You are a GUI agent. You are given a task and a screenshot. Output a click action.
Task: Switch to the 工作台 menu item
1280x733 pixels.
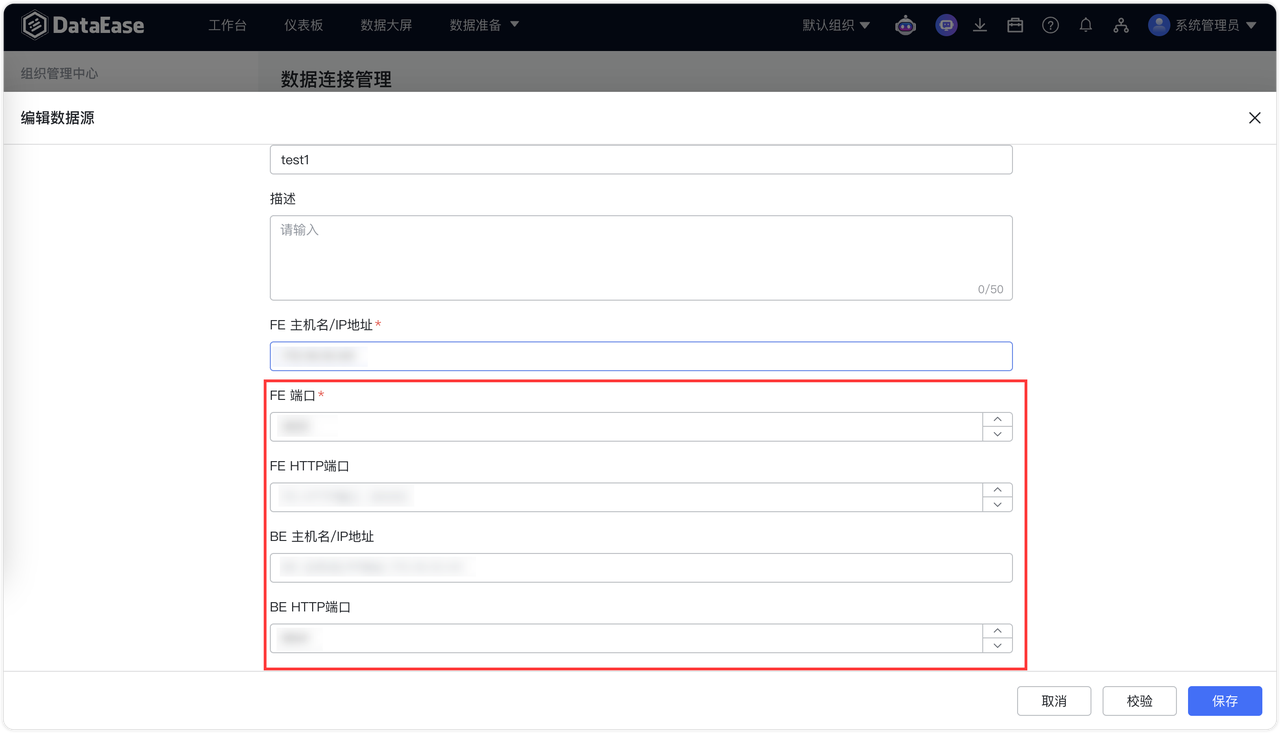(227, 25)
